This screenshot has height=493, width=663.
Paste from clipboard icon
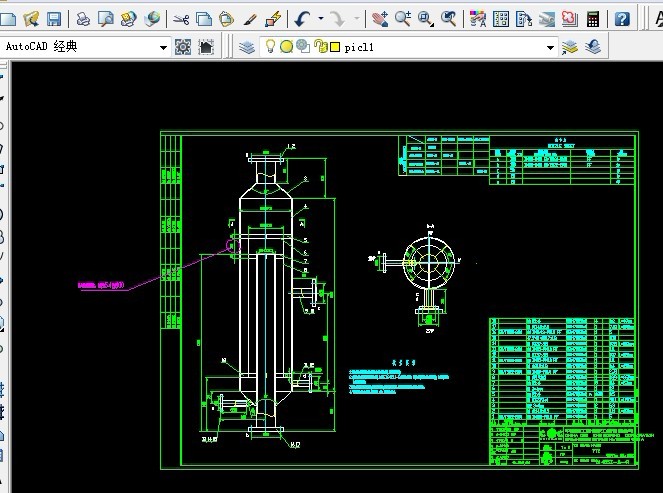point(227,19)
